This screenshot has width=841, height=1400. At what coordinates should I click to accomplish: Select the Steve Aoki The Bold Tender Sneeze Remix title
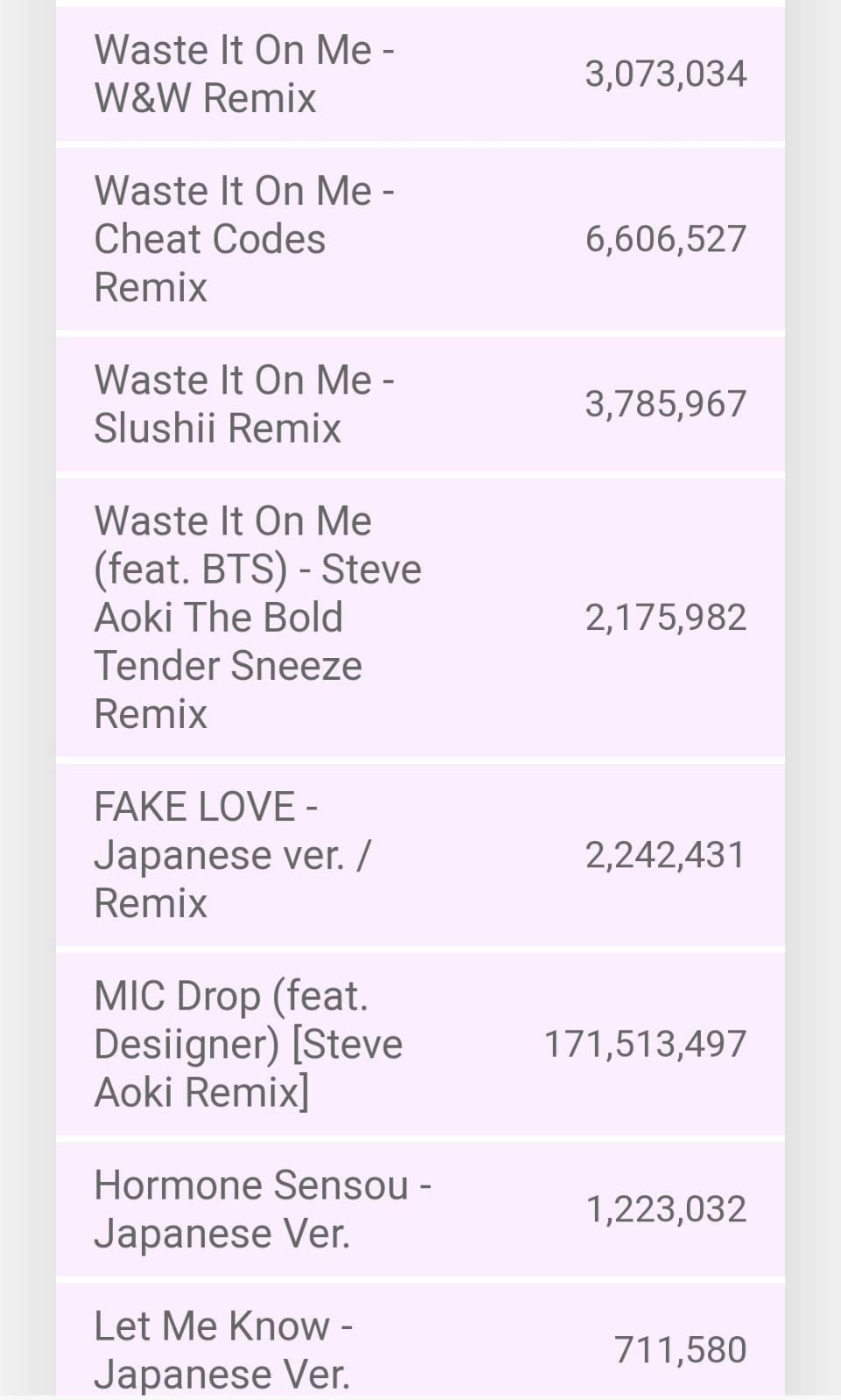(257, 617)
